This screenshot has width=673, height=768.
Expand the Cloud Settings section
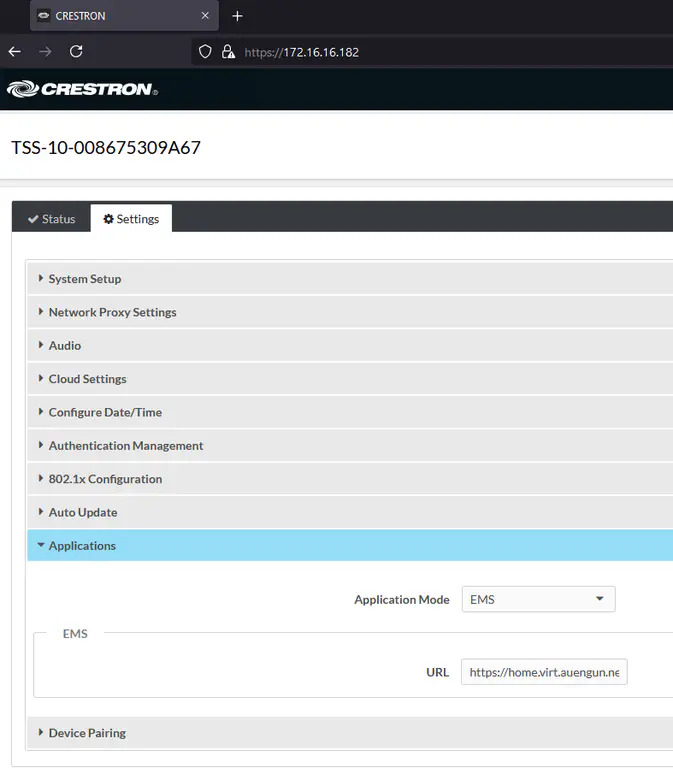350,379
